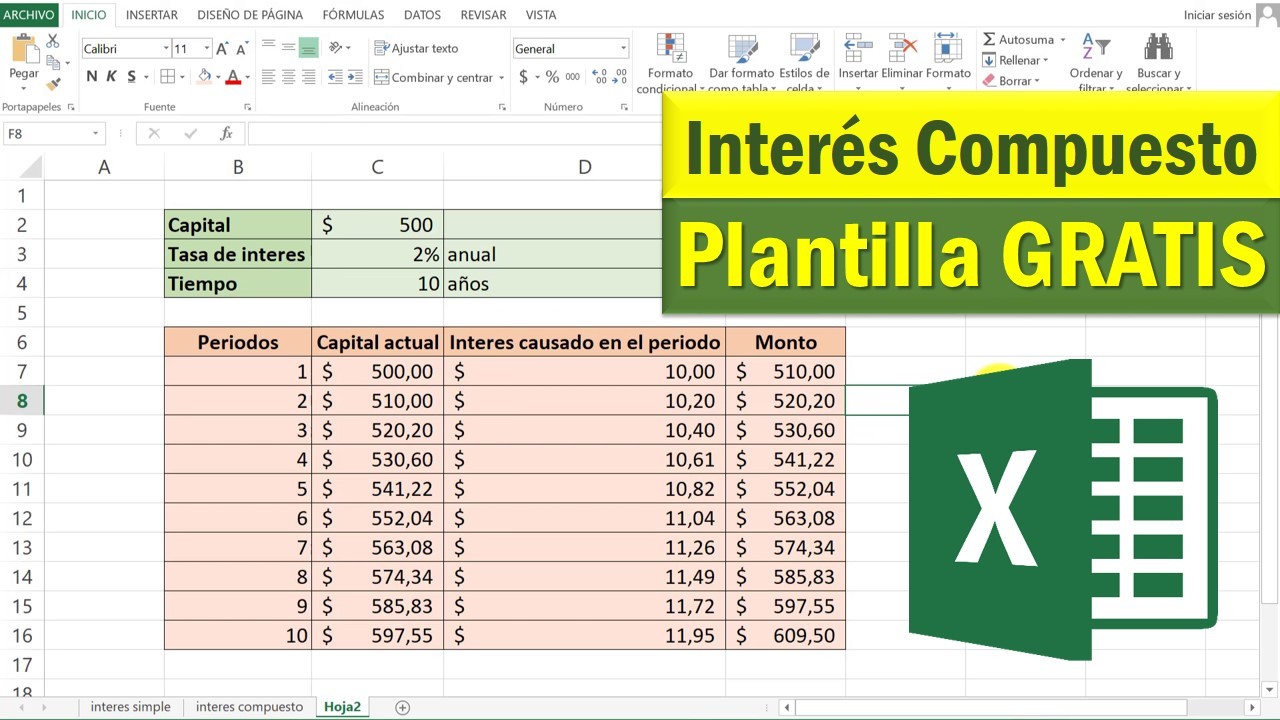Viewport: 1280px width, 720px height.
Task: Switch to FÓRMULAS ribbon tab
Action: tap(353, 15)
